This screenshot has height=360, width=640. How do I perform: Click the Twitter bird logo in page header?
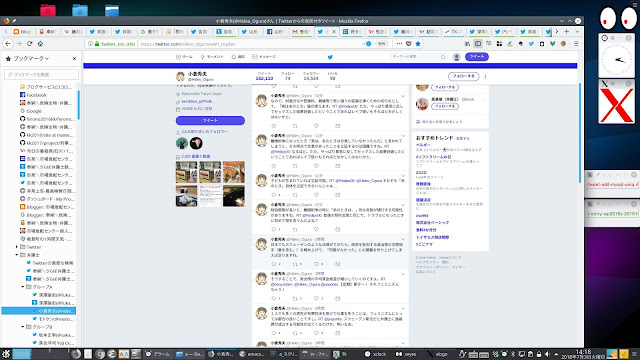(x=330, y=57)
